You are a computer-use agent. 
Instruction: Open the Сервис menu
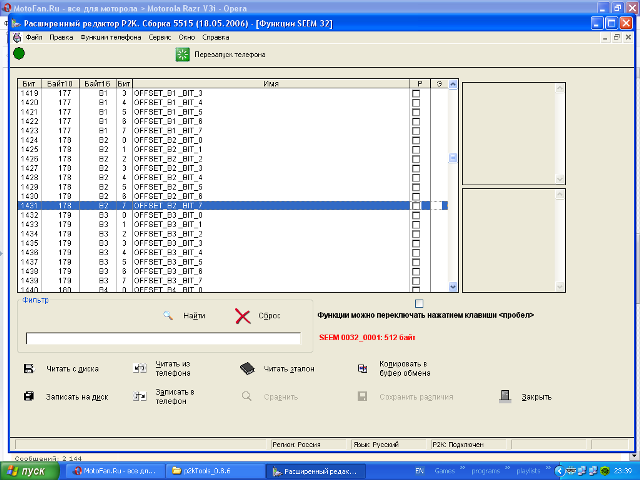160,38
